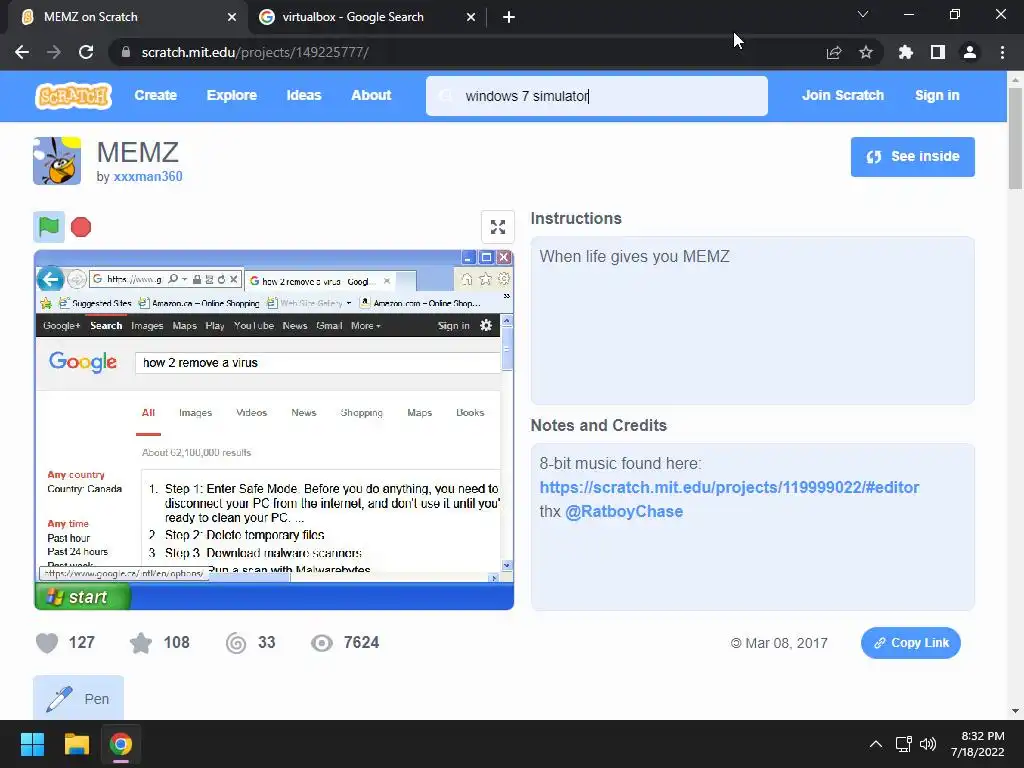Open the Ideas menu item
1024x768 pixels.
point(304,95)
